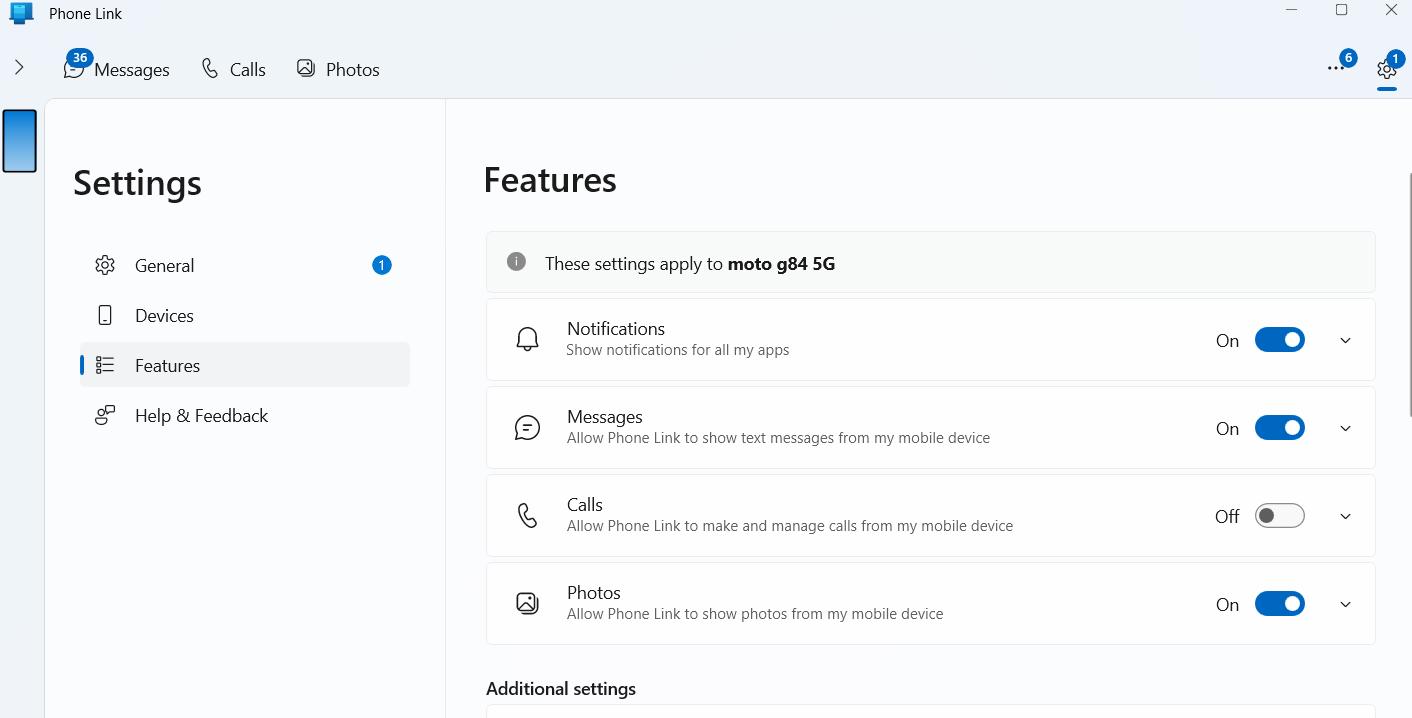Switch to the Devices settings section
Image resolution: width=1412 pixels, height=718 pixels.
[x=164, y=315]
